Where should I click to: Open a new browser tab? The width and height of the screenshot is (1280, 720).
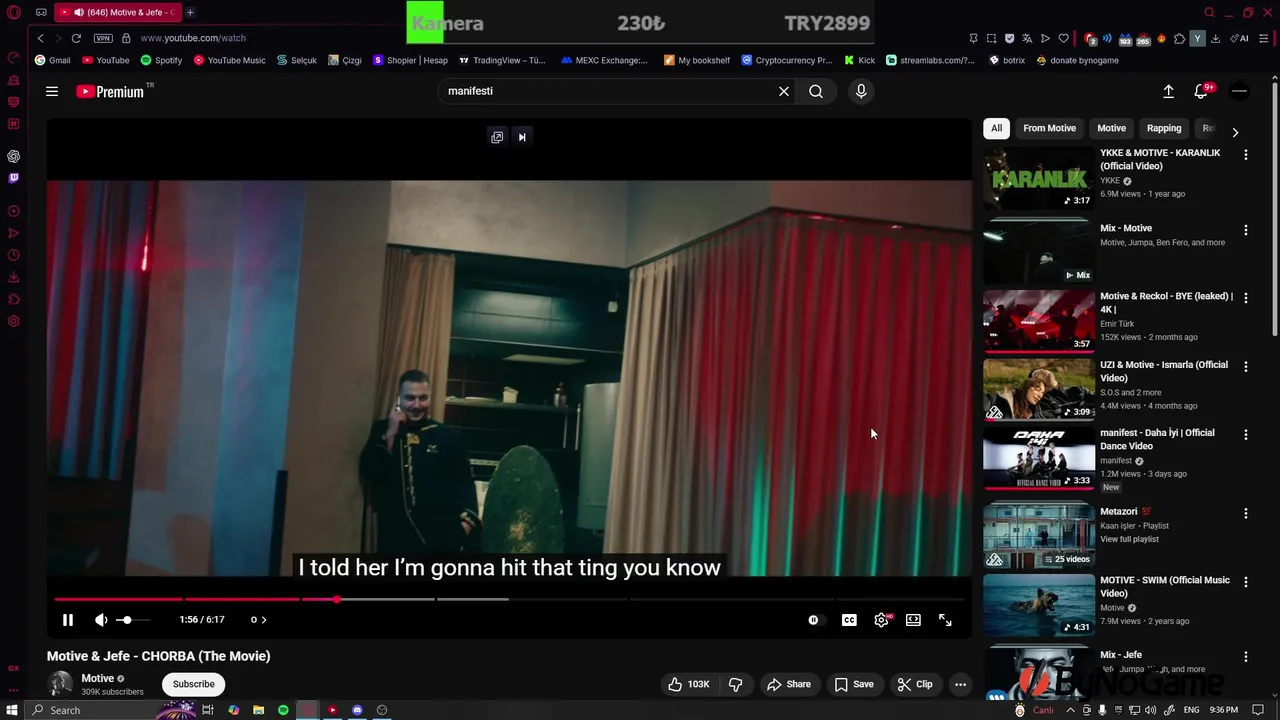point(190,12)
